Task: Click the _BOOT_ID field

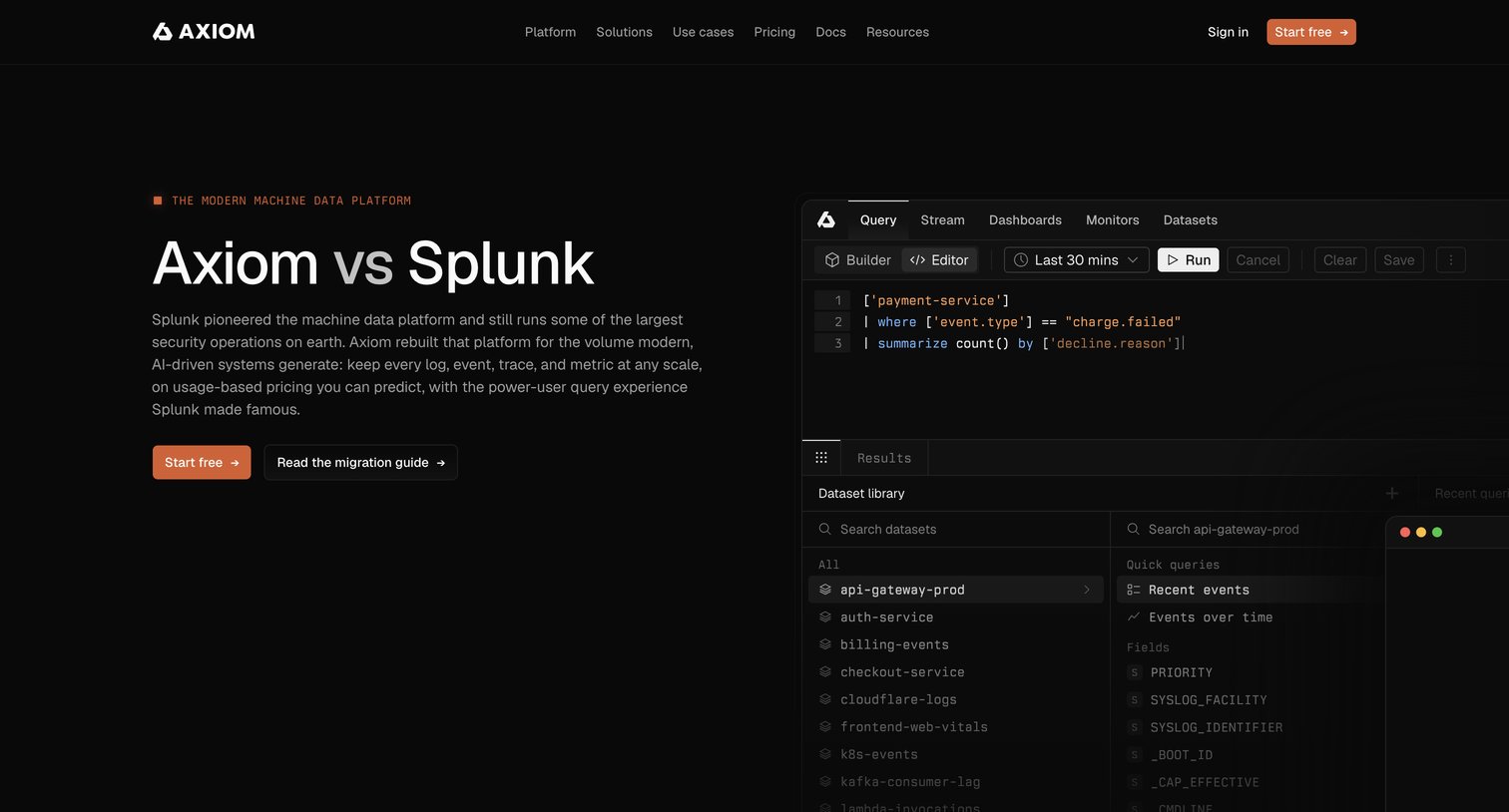Action: (x=1181, y=755)
